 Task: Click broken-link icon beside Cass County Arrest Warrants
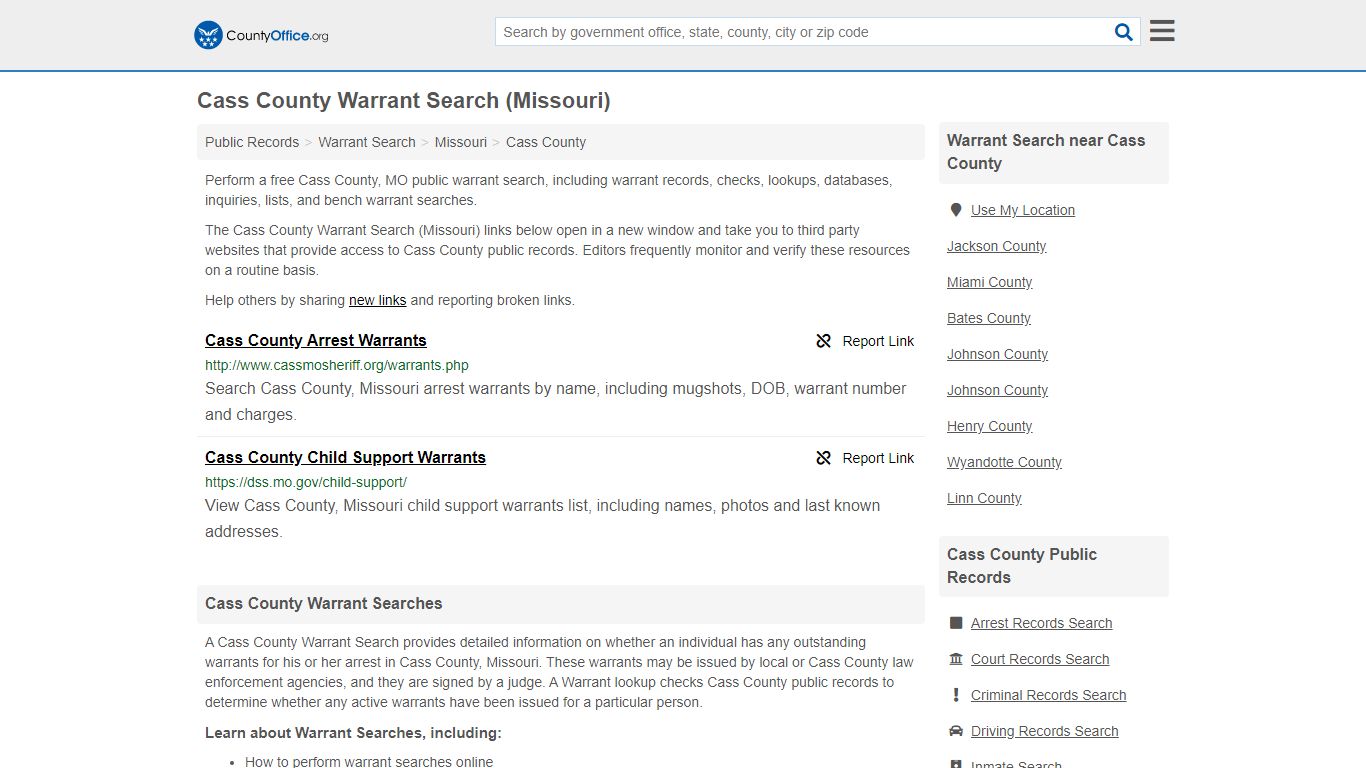(824, 341)
